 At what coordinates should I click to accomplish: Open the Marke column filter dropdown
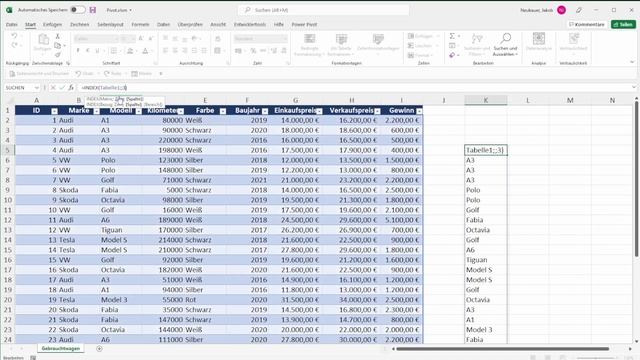pyautogui.click(x=96, y=111)
